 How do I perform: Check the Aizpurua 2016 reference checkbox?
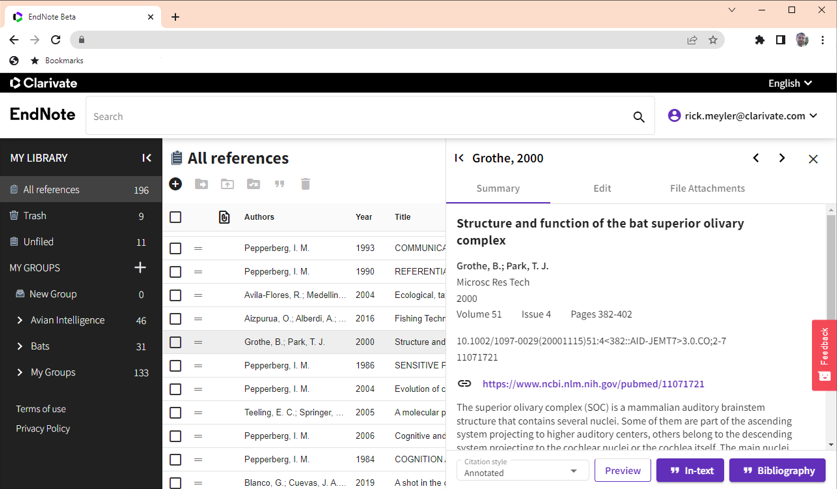[175, 319]
